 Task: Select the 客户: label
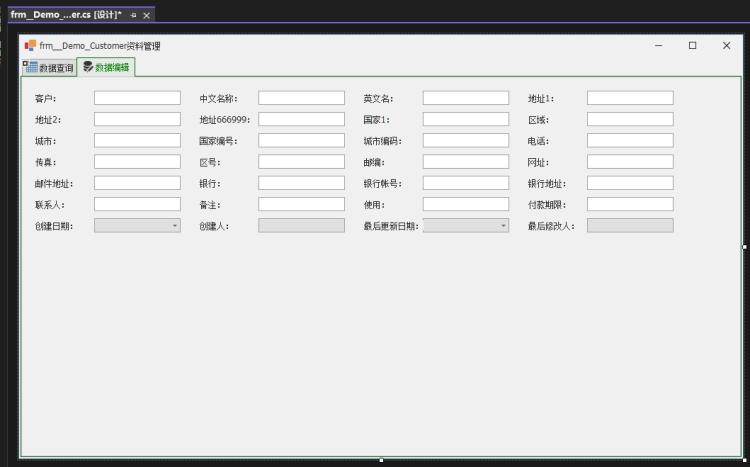pyautogui.click(x=45, y=99)
